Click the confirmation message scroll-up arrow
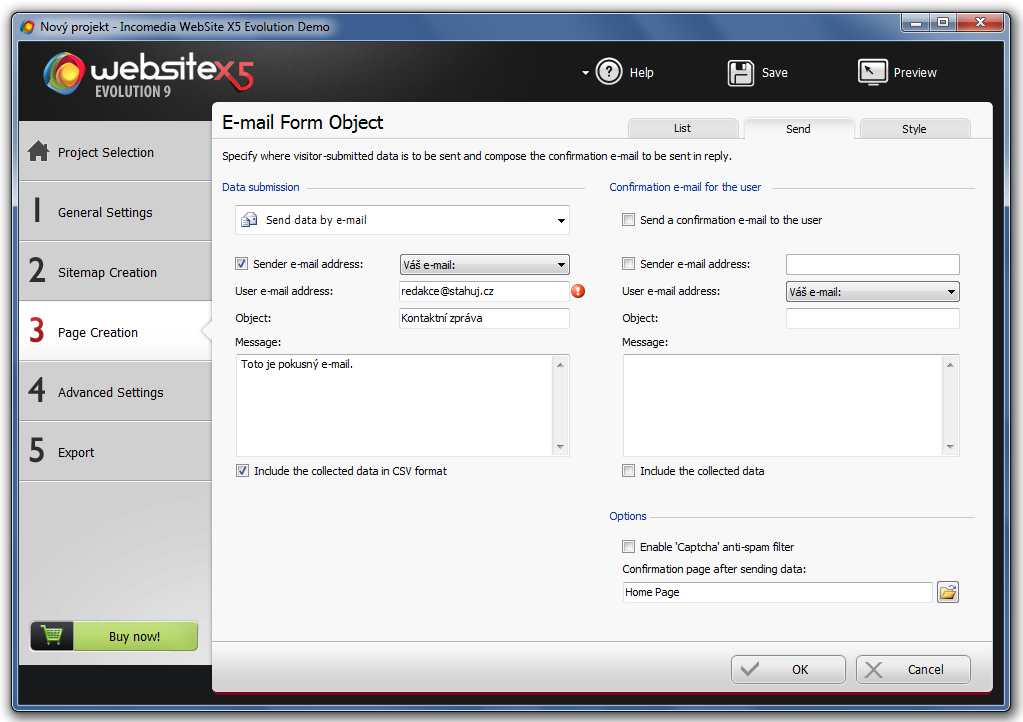This screenshot has height=722, width=1023. pos(951,365)
